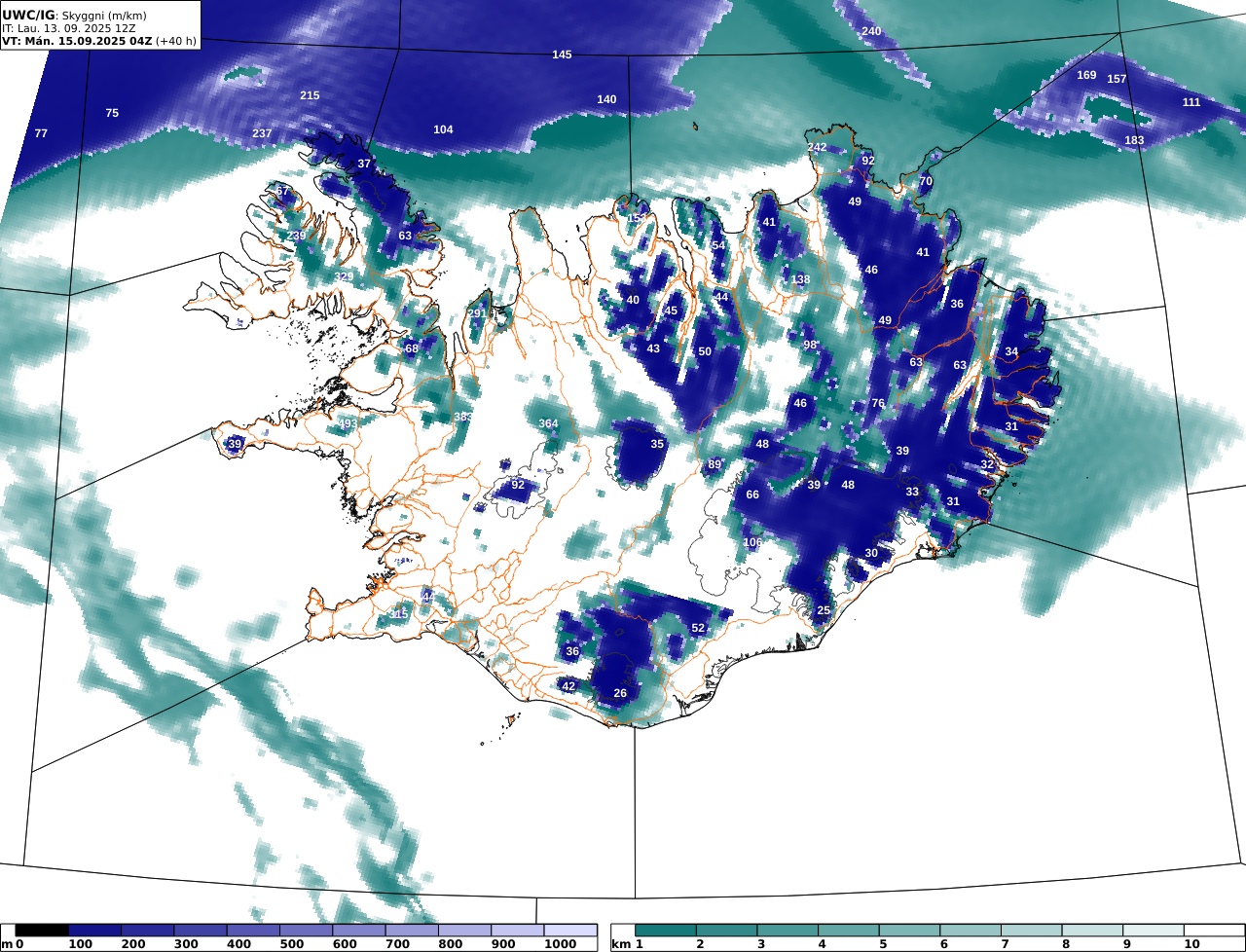Click the visibility value 50
This screenshot has width=1246, height=952.
pos(705,351)
